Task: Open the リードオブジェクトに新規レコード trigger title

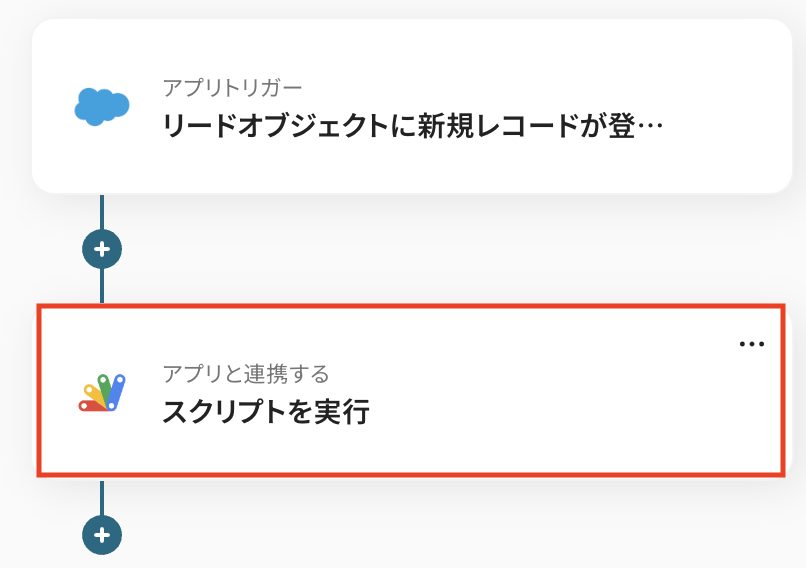Action: pos(400,128)
